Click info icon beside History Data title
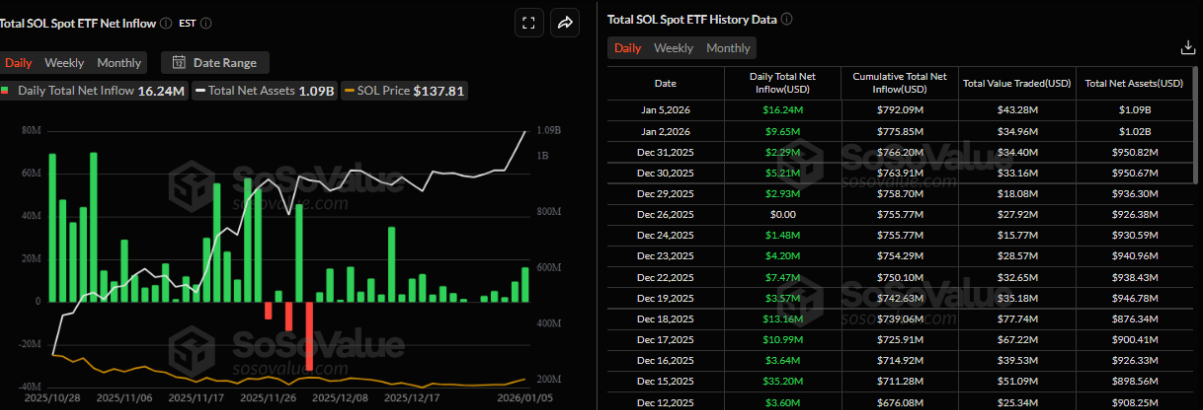Image resolution: width=1203 pixels, height=410 pixels. tap(787, 19)
